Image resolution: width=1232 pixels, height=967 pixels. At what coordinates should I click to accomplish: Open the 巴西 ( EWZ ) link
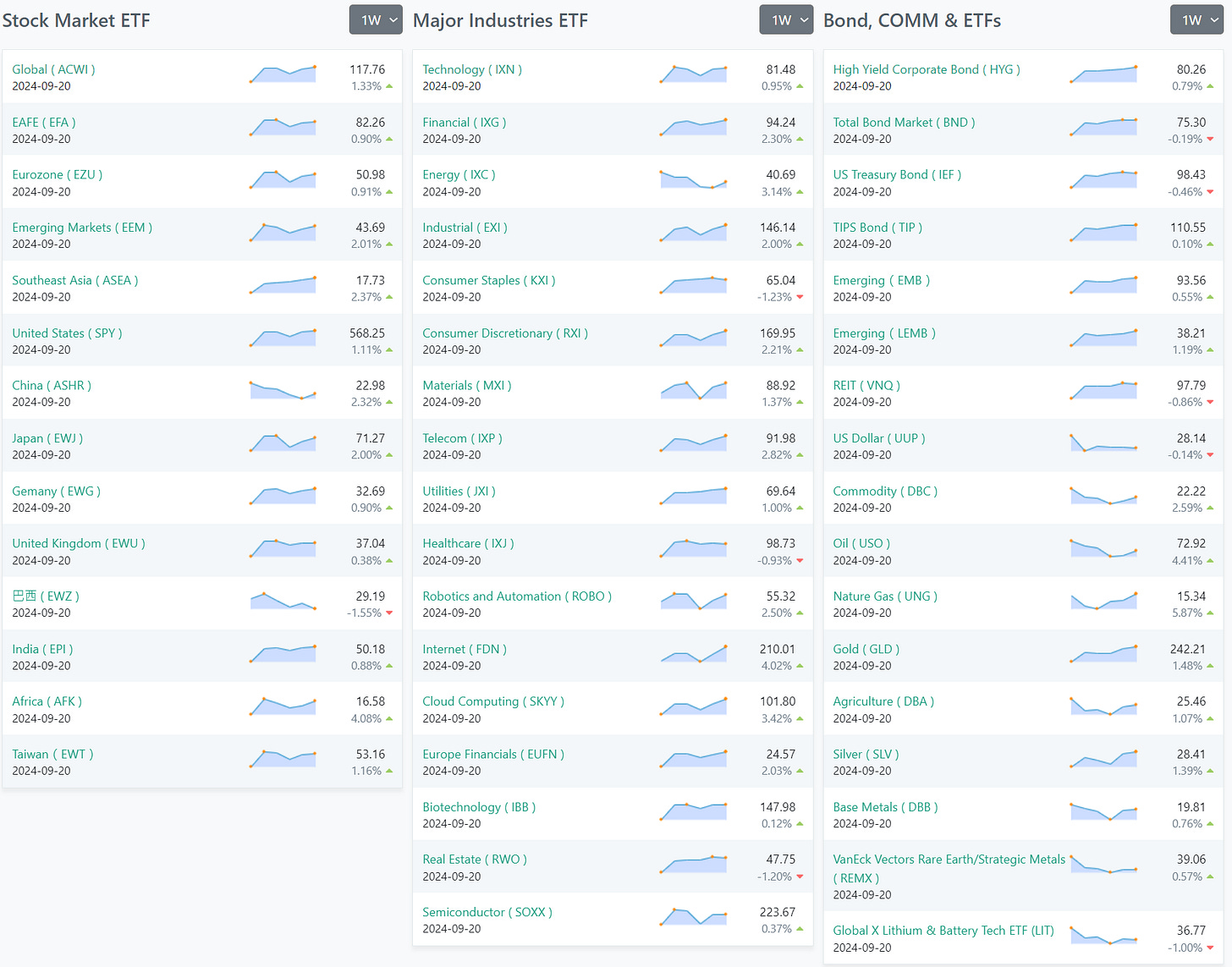pos(46,596)
